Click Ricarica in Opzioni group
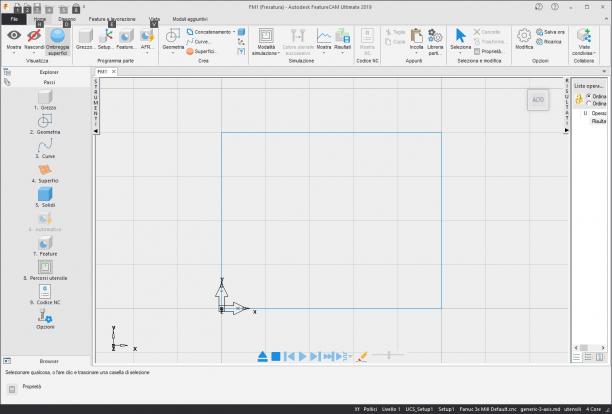Screen dimensions: 612x414 (x=549, y=42)
